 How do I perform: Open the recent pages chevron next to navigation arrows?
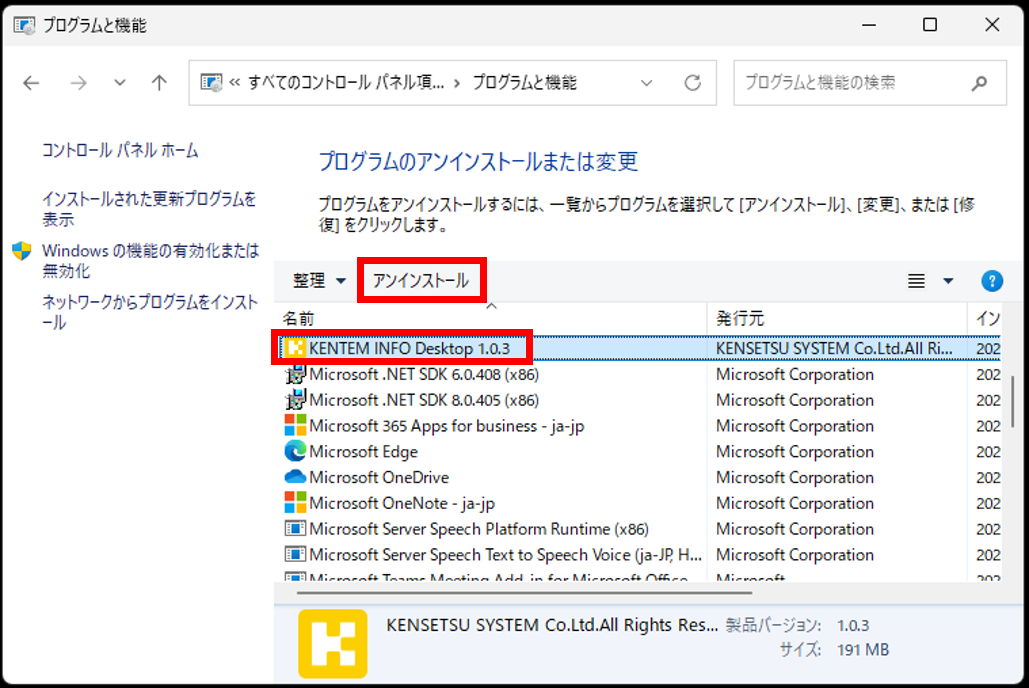tap(119, 83)
